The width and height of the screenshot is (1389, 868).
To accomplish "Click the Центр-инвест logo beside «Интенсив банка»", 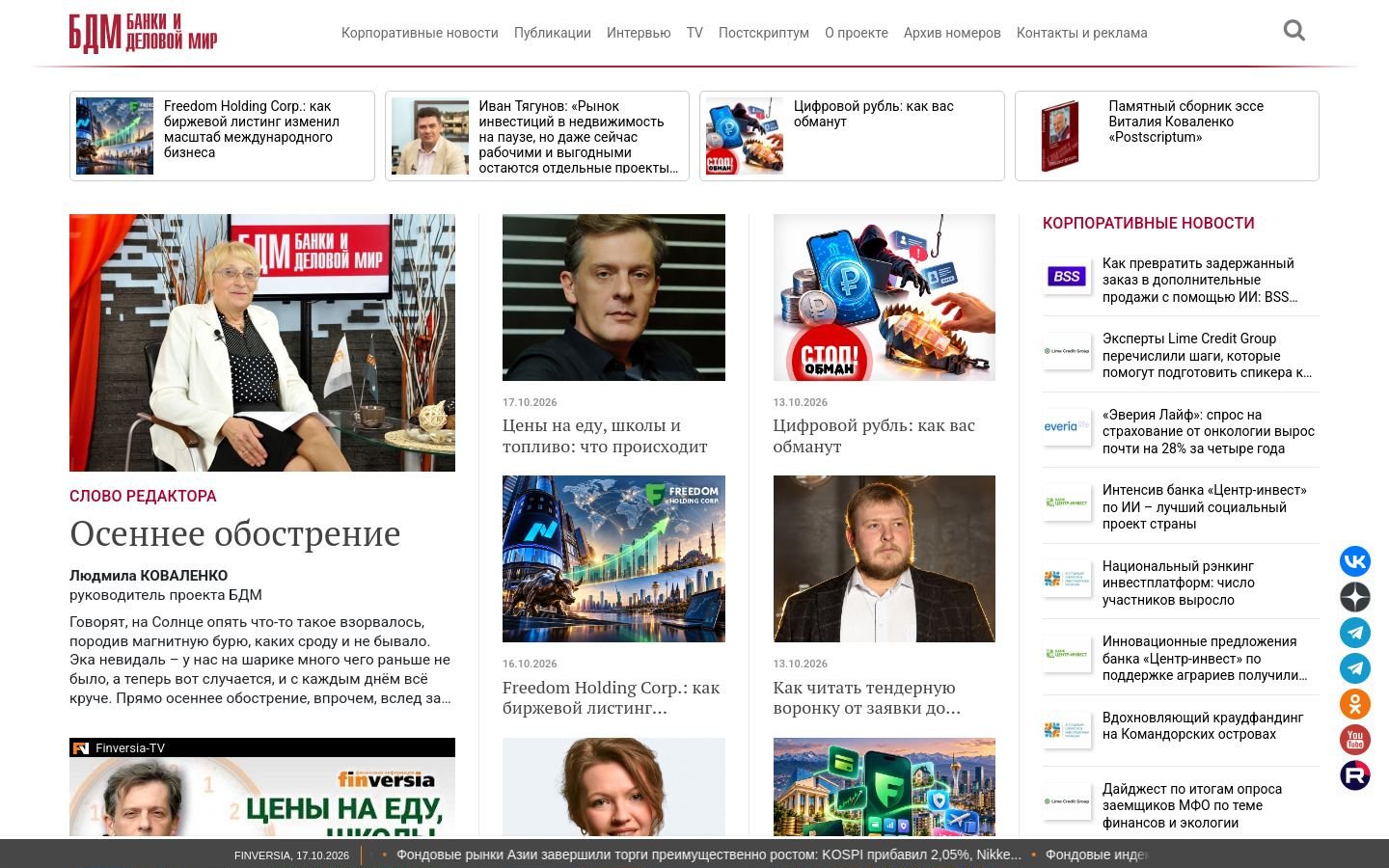I will [x=1067, y=502].
